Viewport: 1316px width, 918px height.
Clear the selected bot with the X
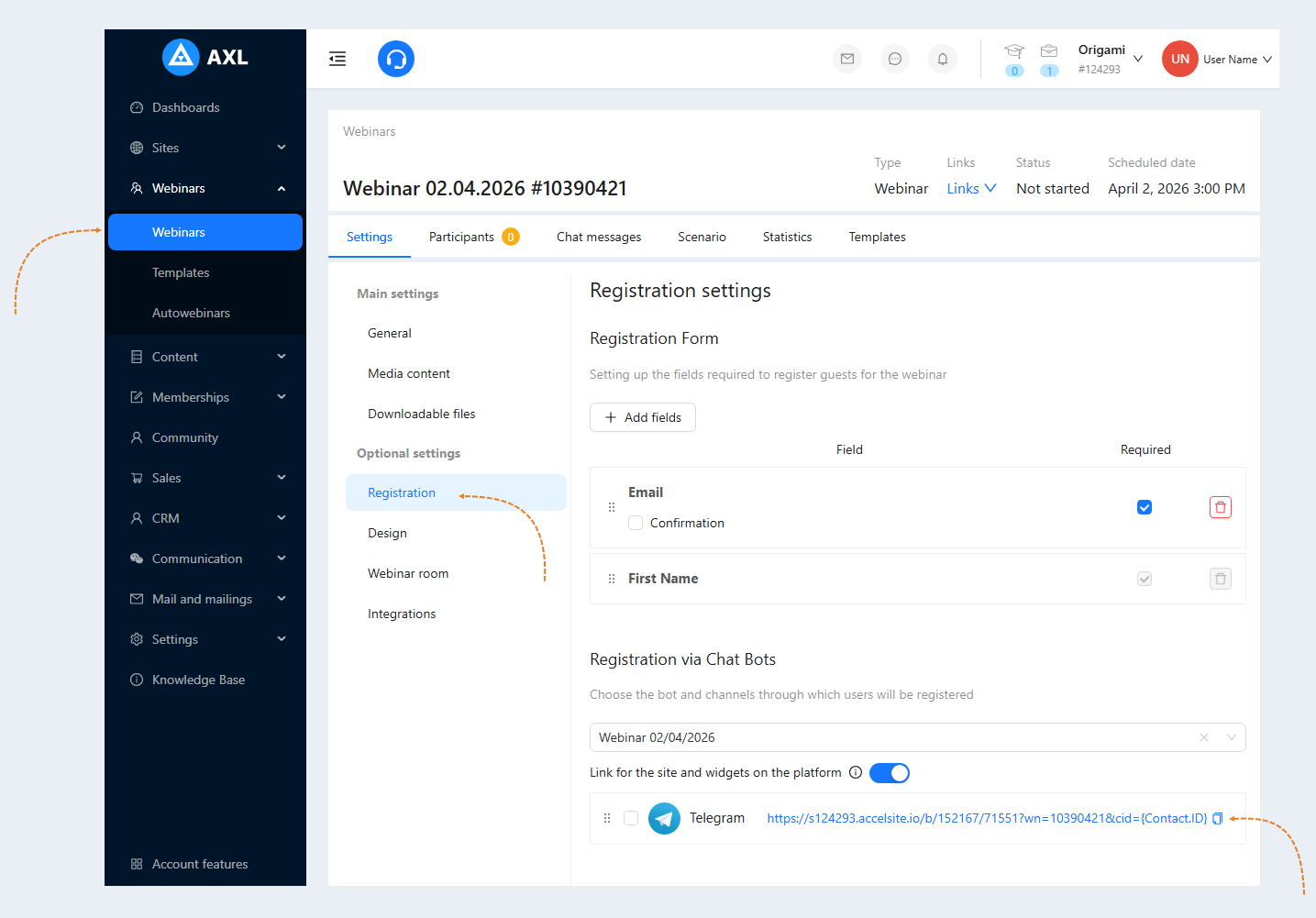[1204, 737]
